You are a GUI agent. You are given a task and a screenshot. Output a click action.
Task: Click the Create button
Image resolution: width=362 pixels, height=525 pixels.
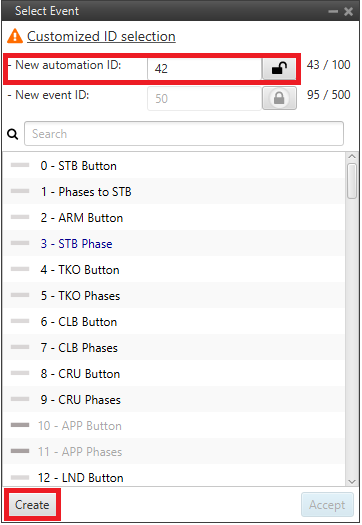tap(32, 505)
